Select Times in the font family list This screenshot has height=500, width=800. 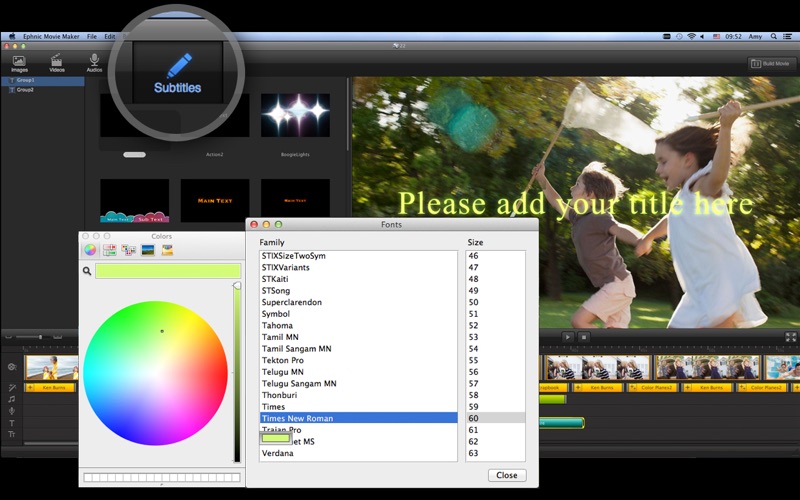[359, 407]
